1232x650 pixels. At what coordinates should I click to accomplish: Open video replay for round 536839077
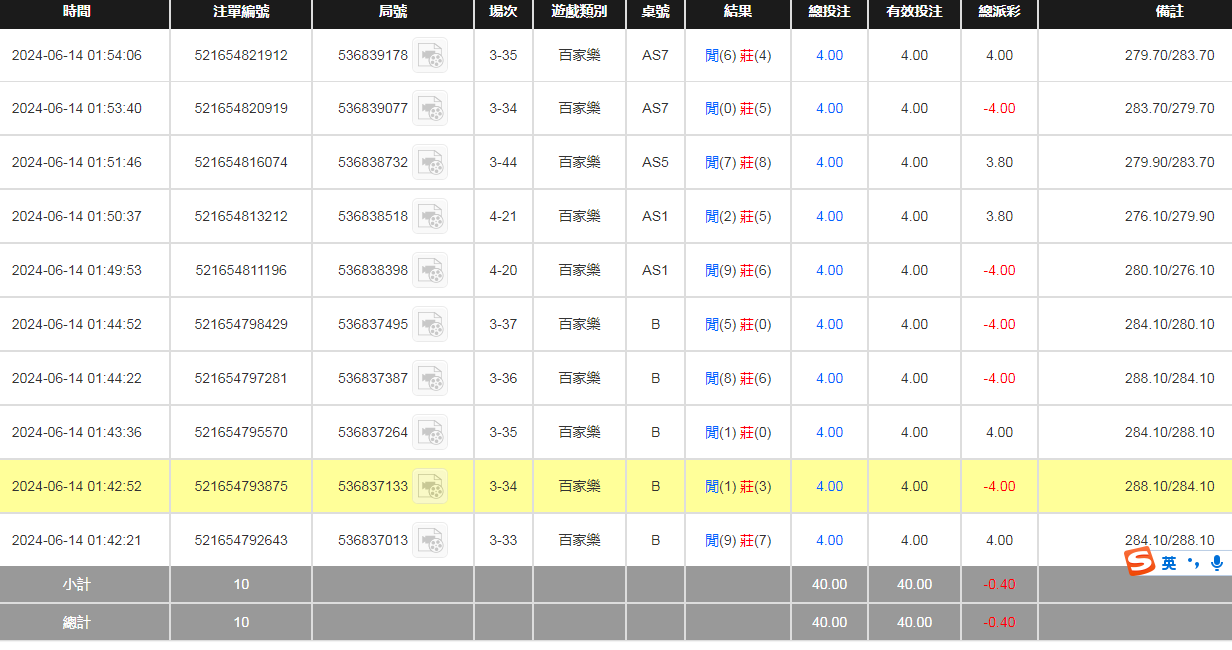pyautogui.click(x=430, y=109)
